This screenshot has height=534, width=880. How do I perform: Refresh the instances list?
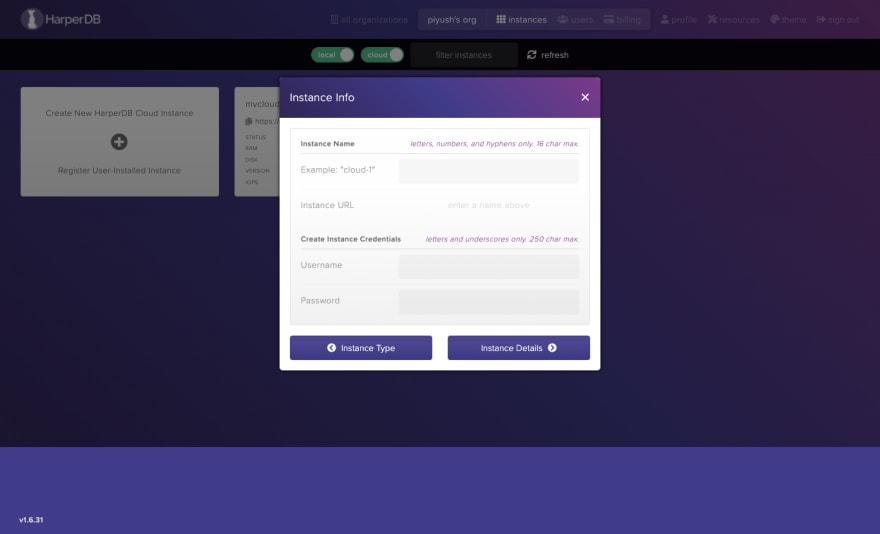tap(547, 55)
